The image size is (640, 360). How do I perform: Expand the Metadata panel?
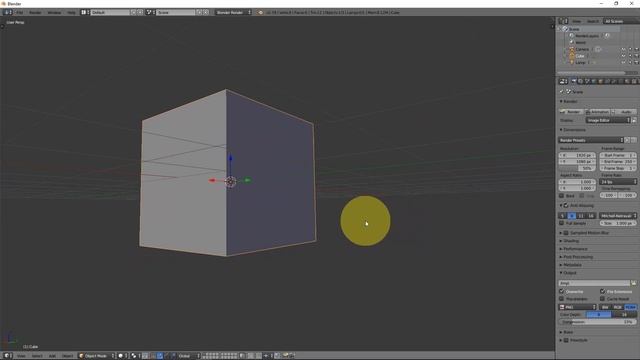tap(571, 265)
